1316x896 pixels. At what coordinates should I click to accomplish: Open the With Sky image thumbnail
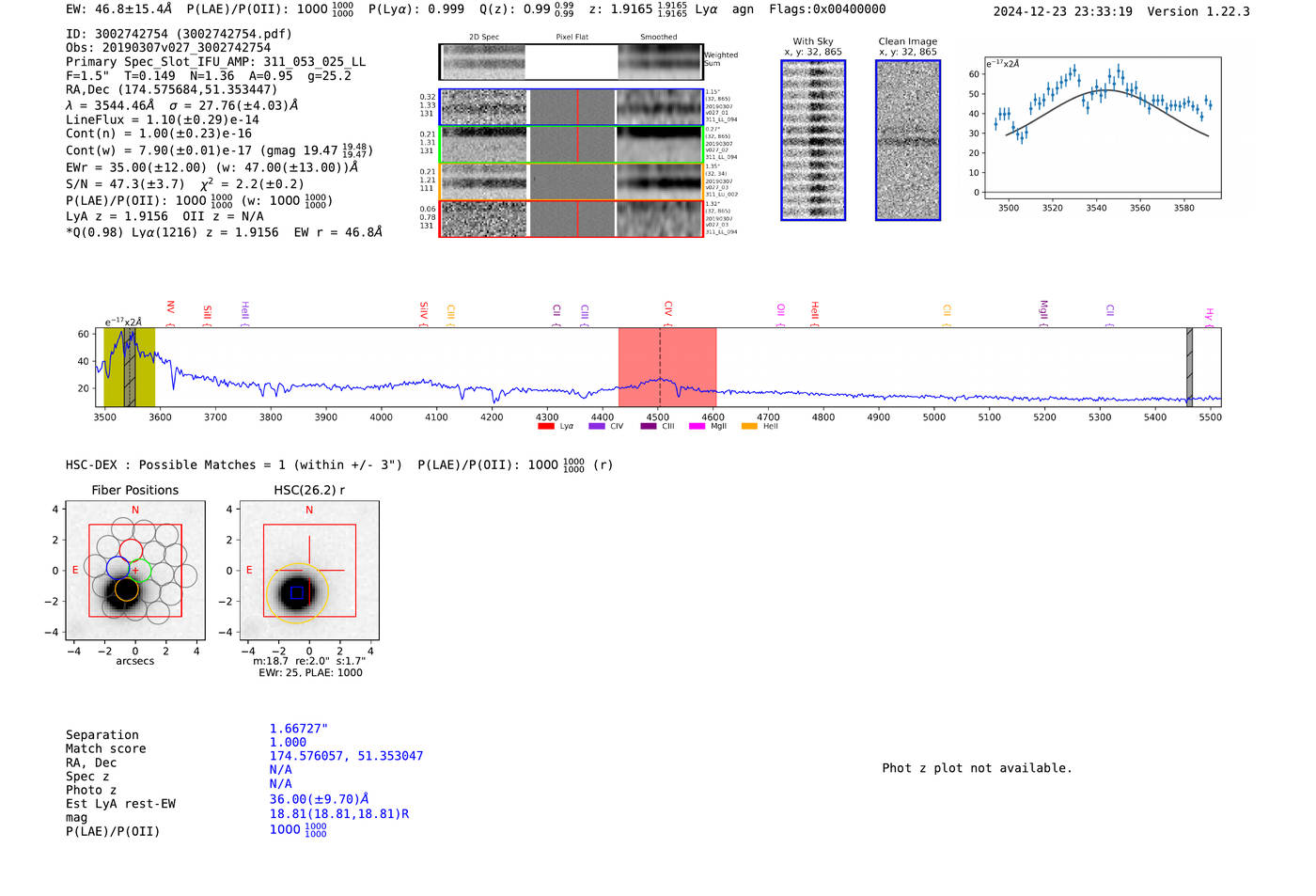point(813,140)
